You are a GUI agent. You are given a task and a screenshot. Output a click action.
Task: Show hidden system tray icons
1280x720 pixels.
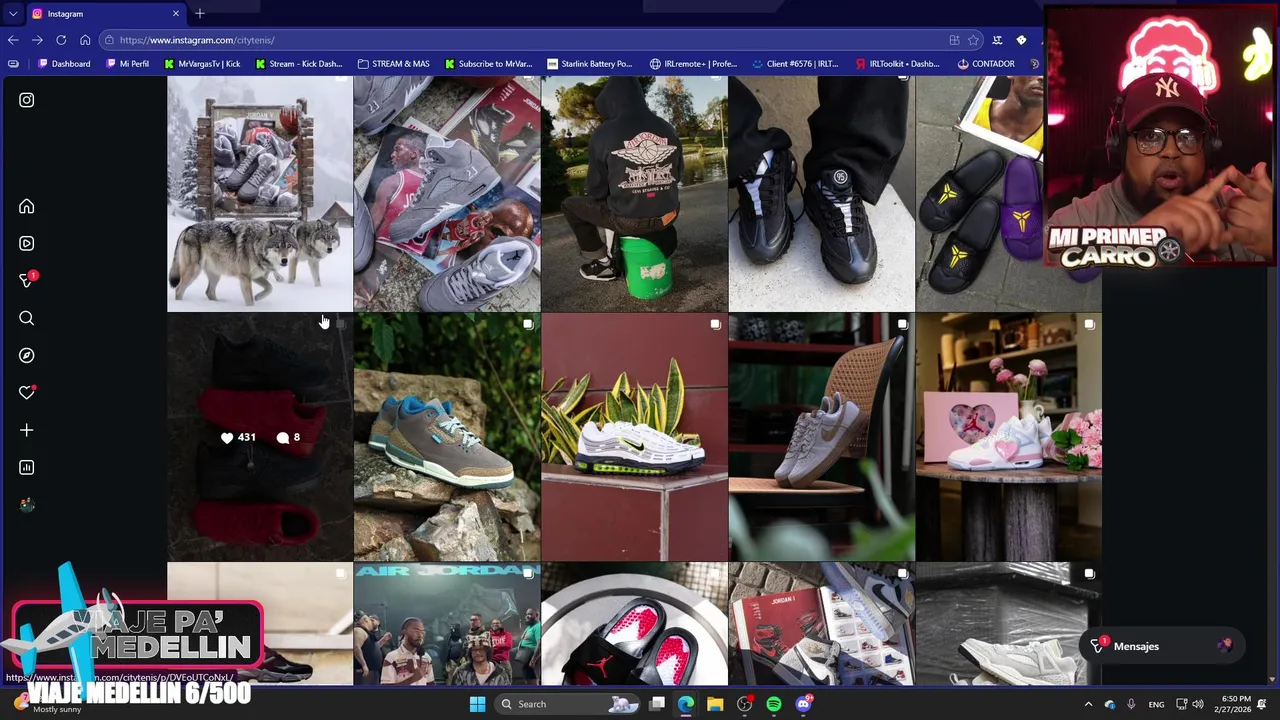click(1088, 704)
